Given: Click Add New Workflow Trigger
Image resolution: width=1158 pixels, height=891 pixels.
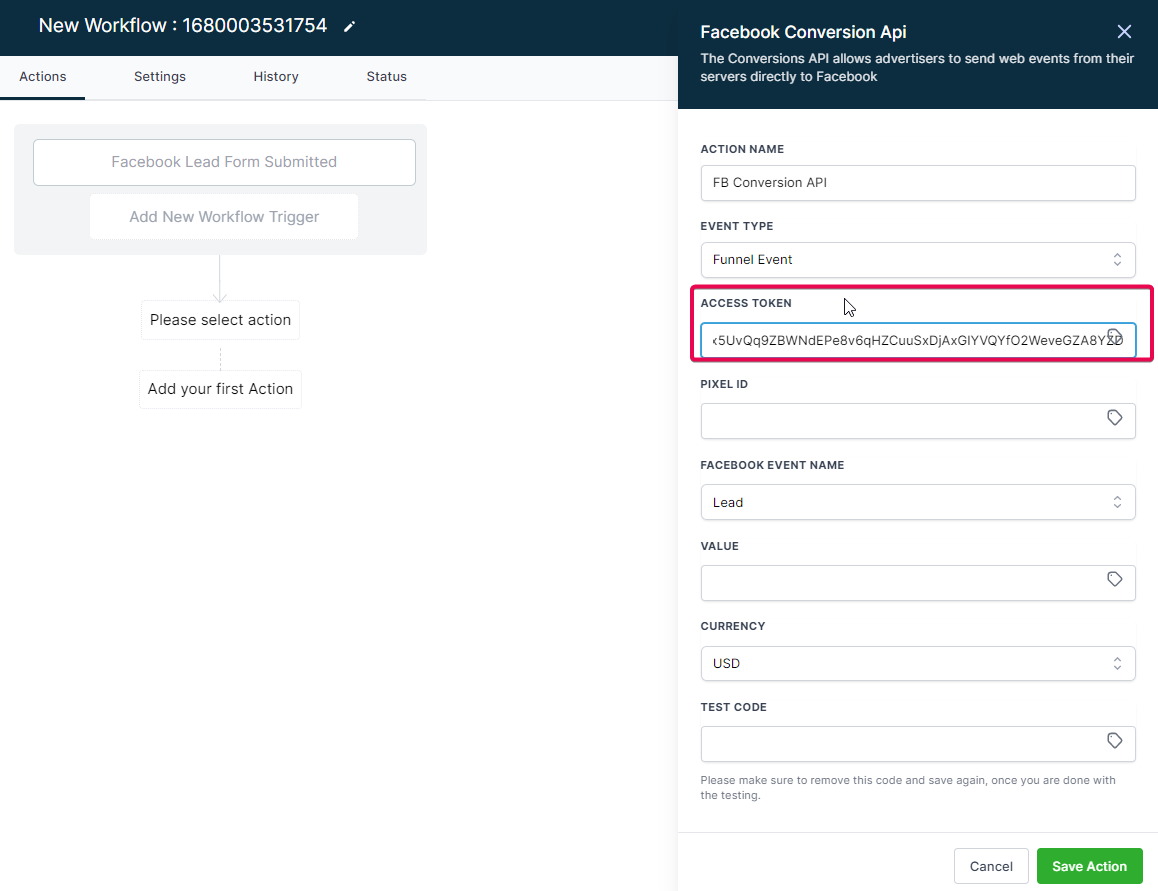Looking at the screenshot, I should 224,217.
